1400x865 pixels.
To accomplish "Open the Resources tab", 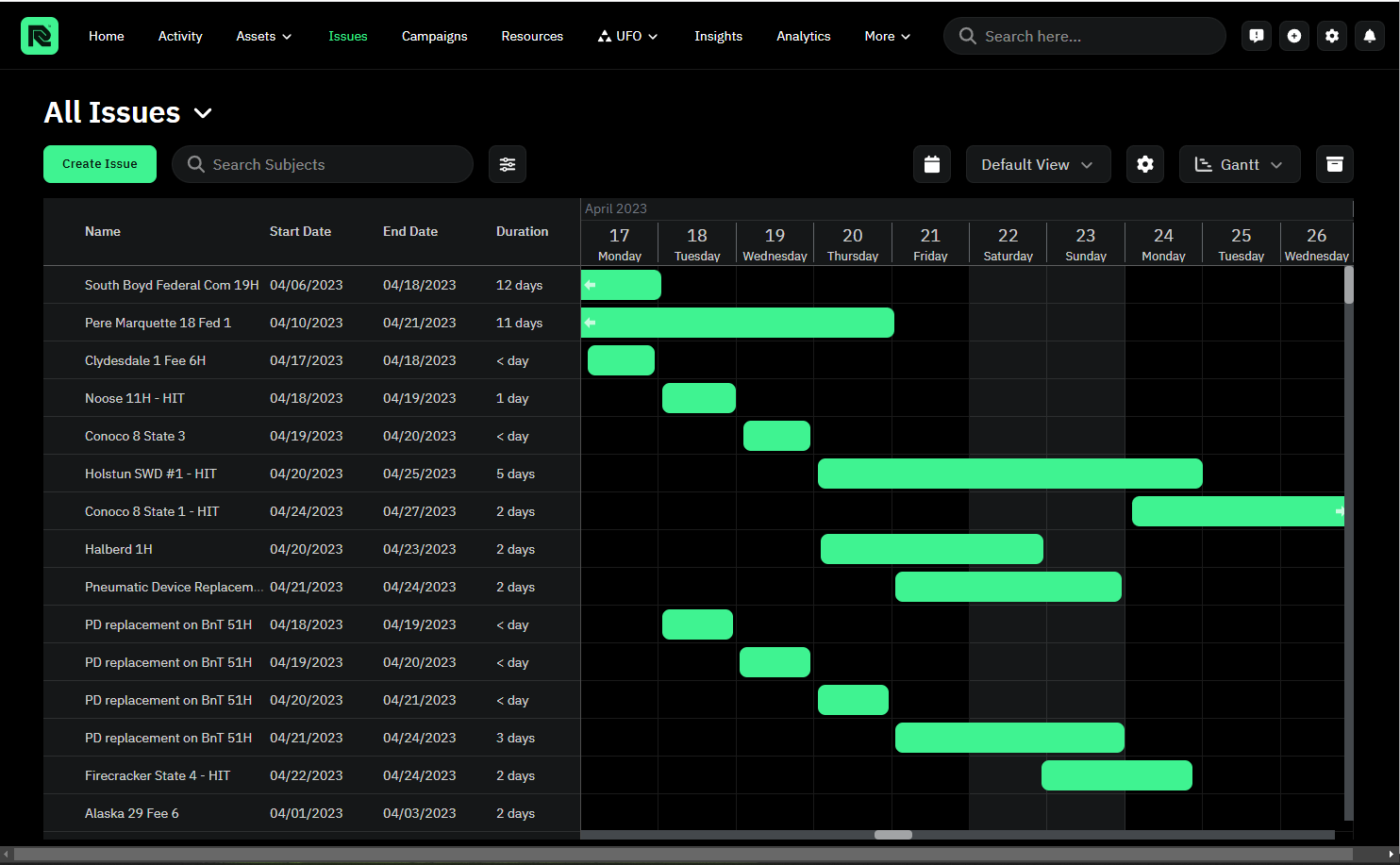I will (532, 36).
